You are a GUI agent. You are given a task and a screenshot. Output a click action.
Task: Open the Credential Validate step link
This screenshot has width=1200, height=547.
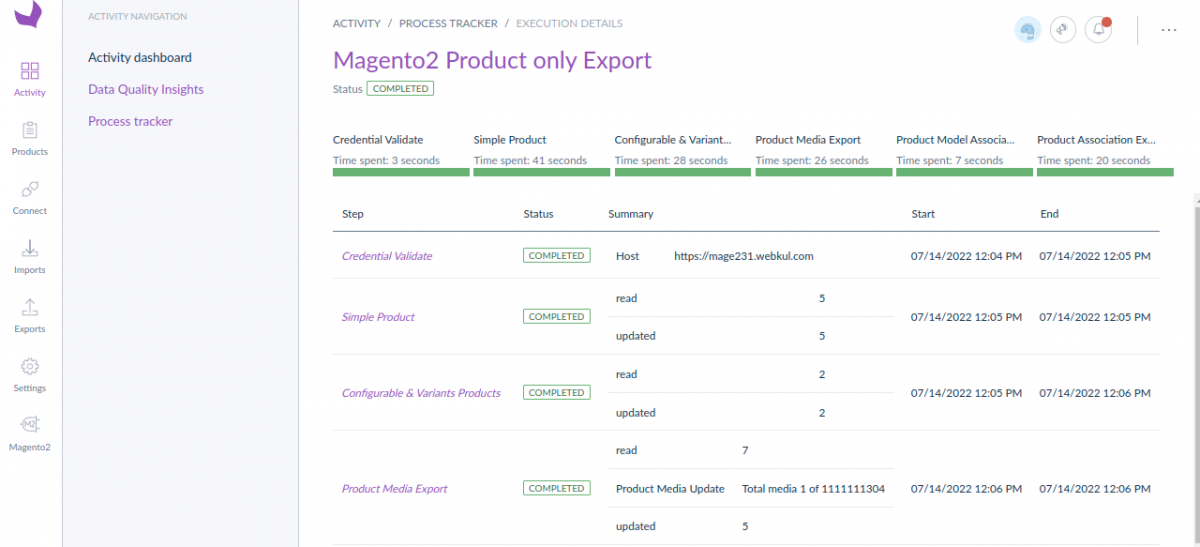click(387, 256)
